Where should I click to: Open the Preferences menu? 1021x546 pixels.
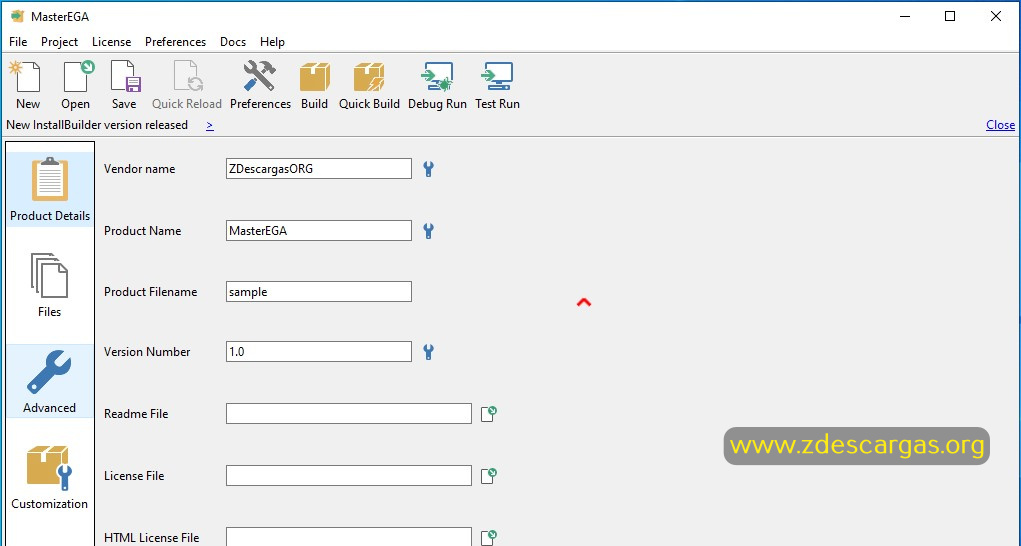(x=175, y=42)
